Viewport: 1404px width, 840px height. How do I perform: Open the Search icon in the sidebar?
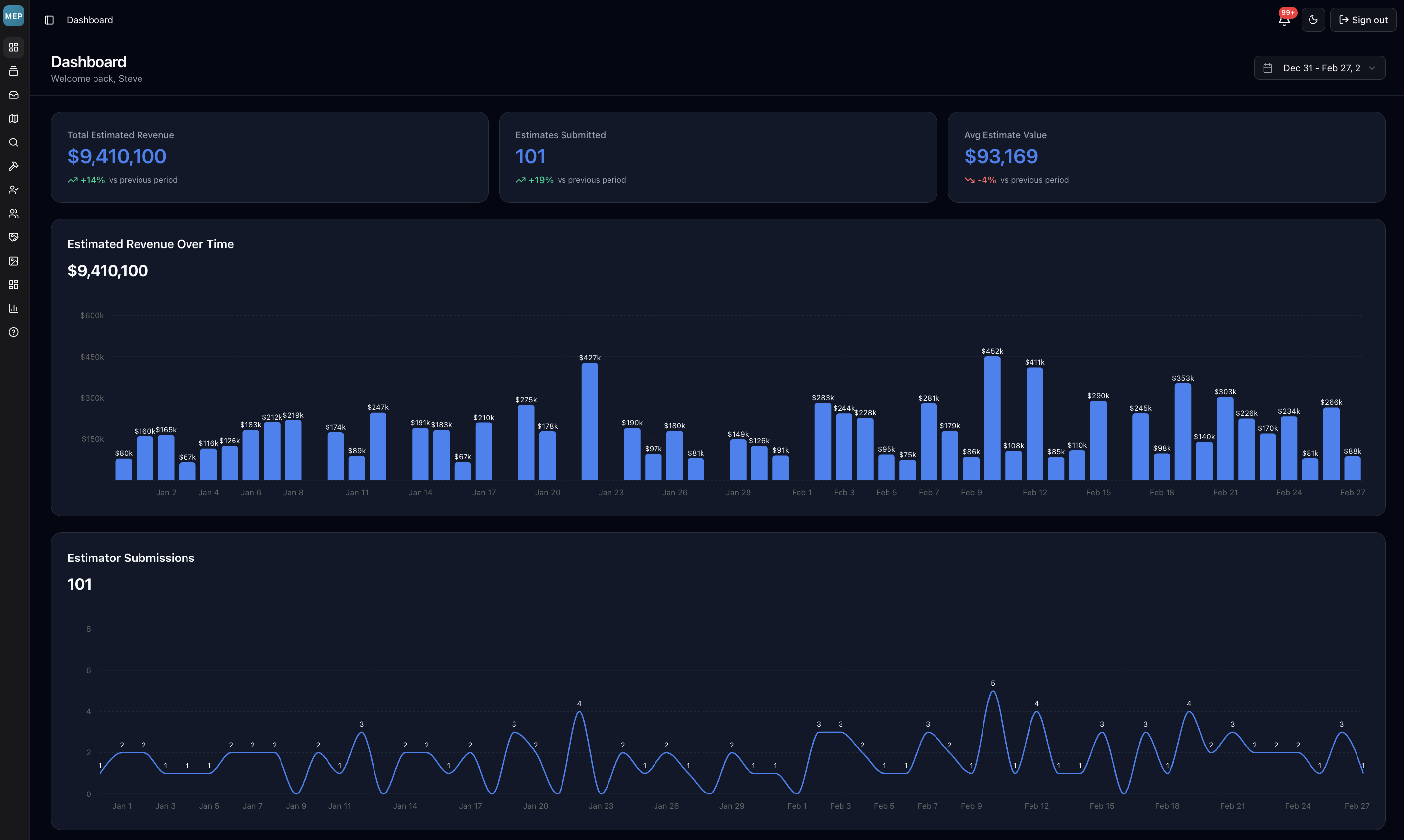(13, 142)
